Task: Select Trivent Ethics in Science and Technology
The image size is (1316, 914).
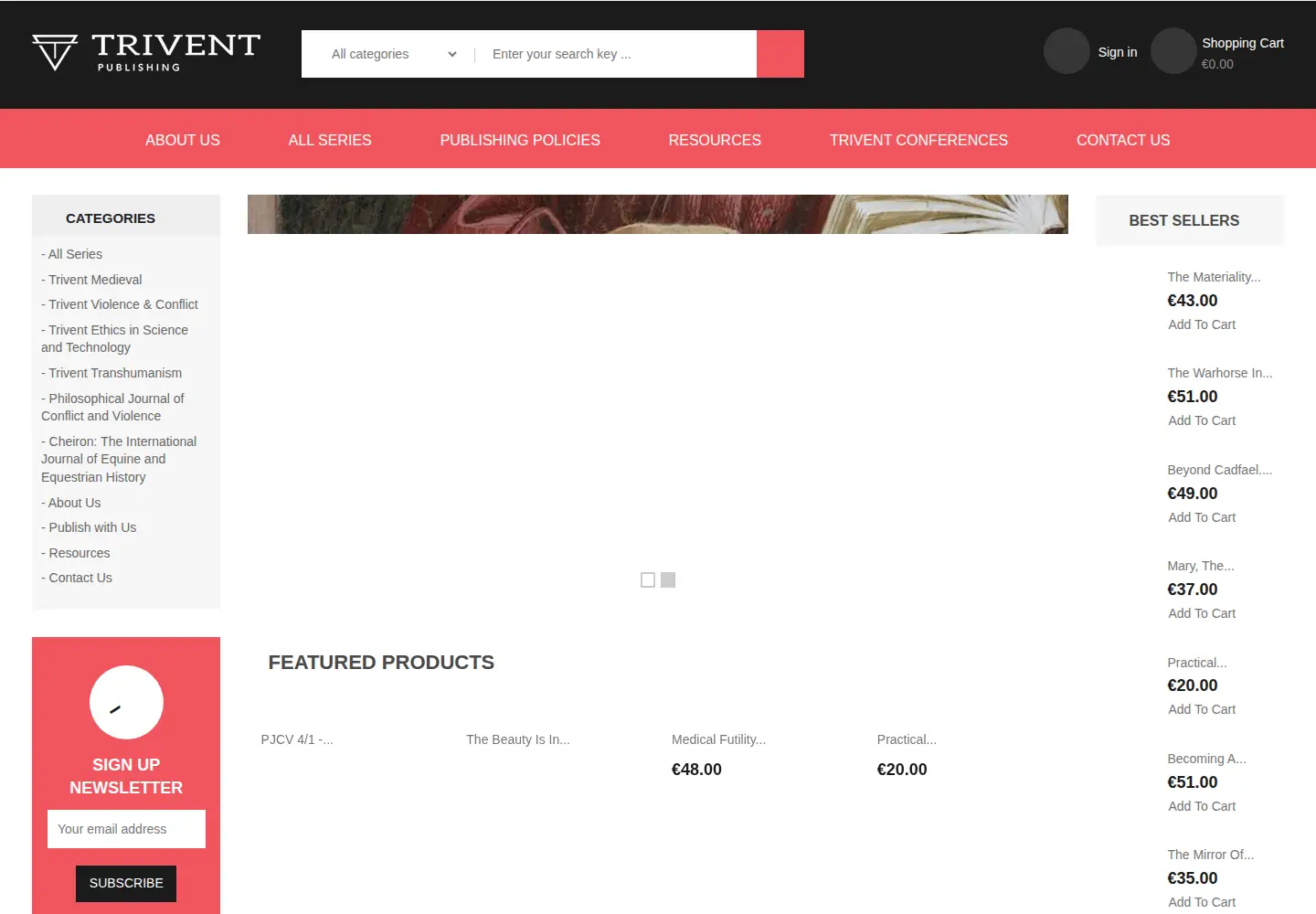Action: pos(114,339)
